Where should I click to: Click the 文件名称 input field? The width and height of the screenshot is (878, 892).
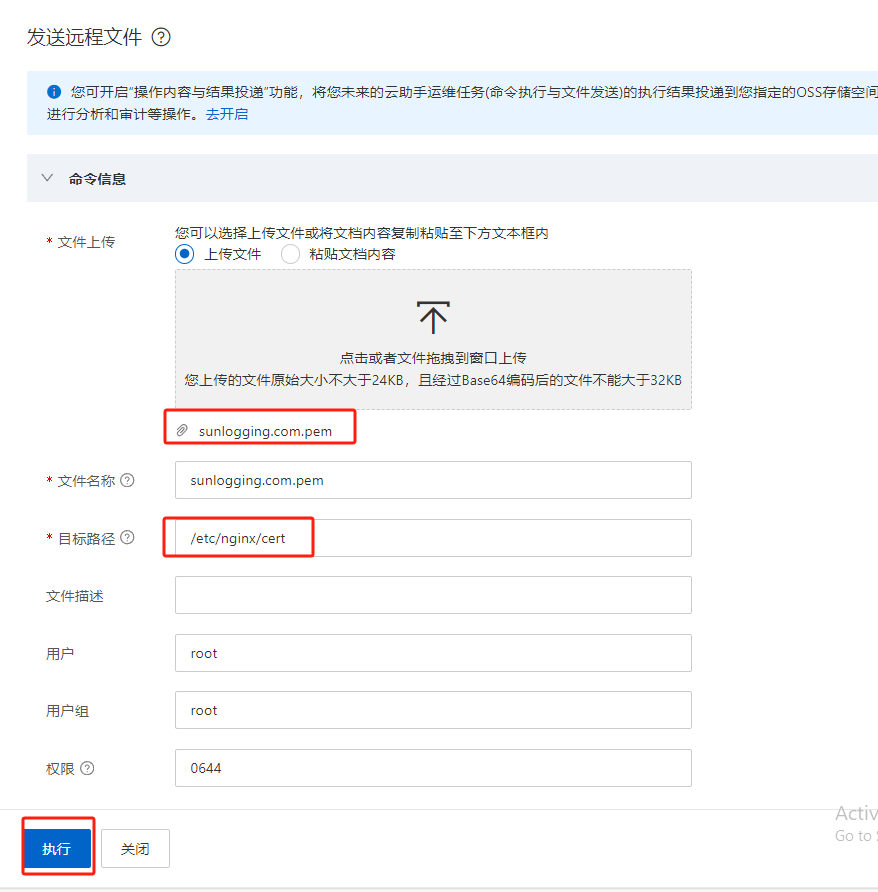point(433,480)
